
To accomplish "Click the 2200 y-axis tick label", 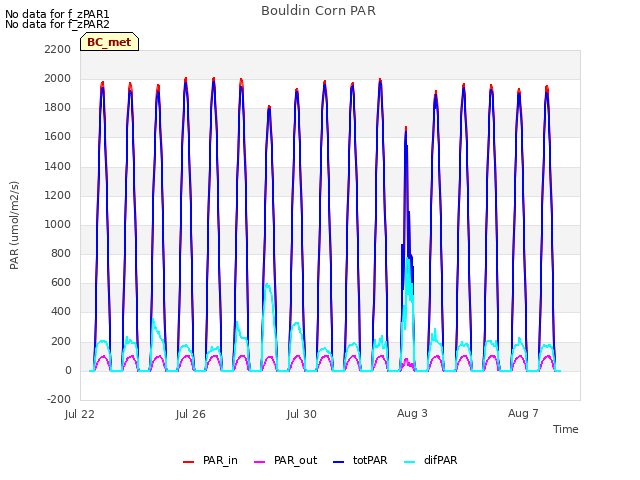I will click(x=58, y=49).
